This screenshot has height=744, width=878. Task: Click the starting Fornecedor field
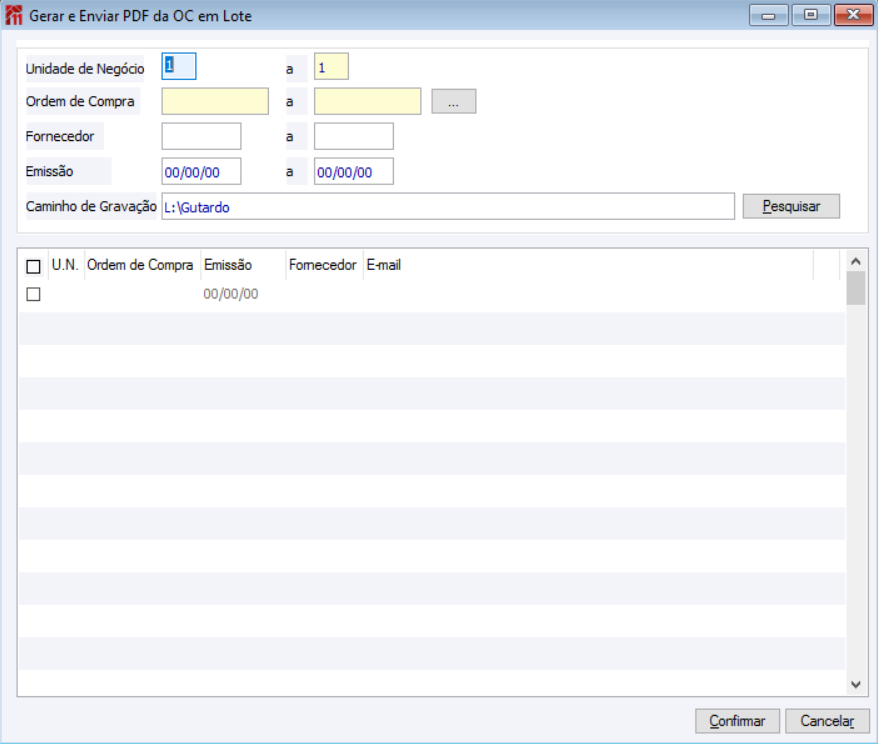coord(201,136)
